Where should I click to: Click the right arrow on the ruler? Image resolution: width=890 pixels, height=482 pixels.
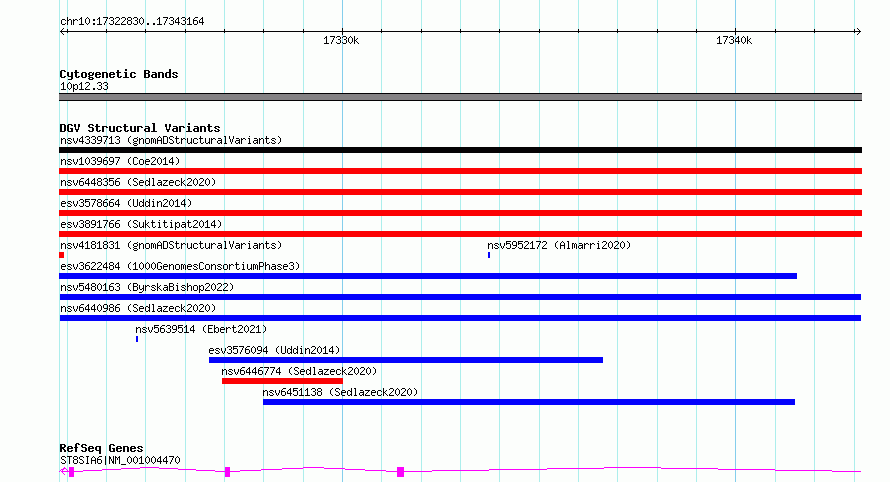coord(858,32)
